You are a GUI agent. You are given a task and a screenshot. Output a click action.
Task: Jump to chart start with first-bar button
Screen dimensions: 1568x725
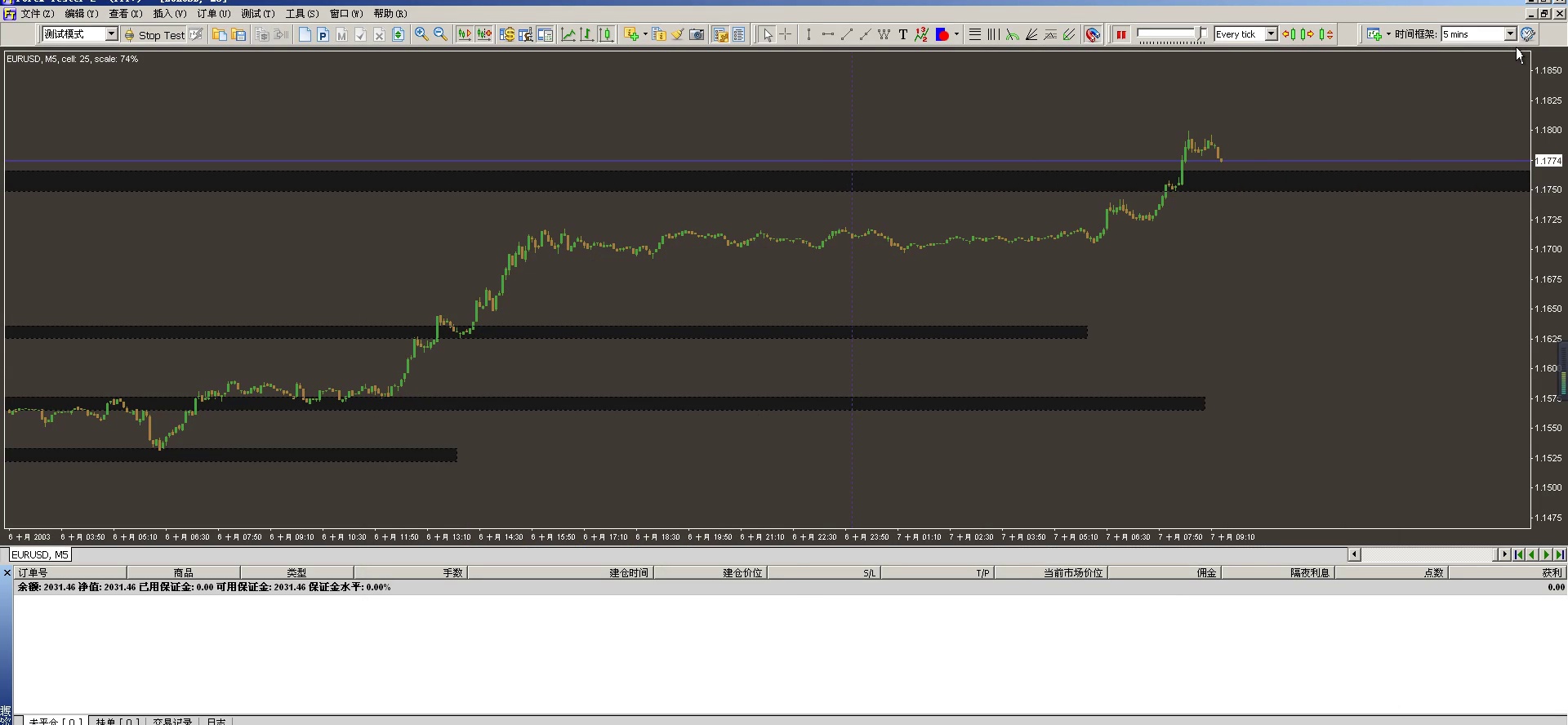[1519, 555]
